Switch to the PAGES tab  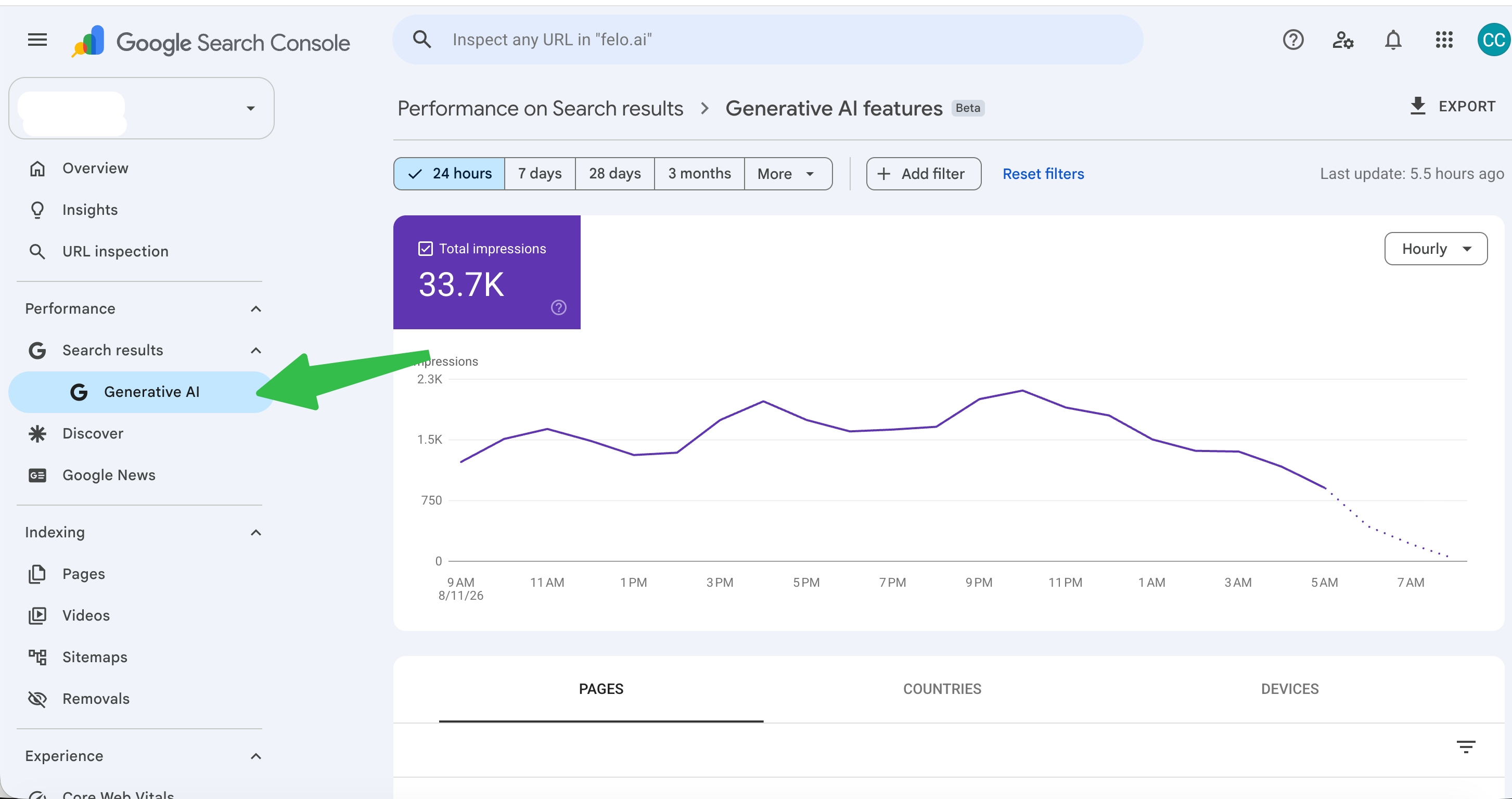[x=601, y=689]
